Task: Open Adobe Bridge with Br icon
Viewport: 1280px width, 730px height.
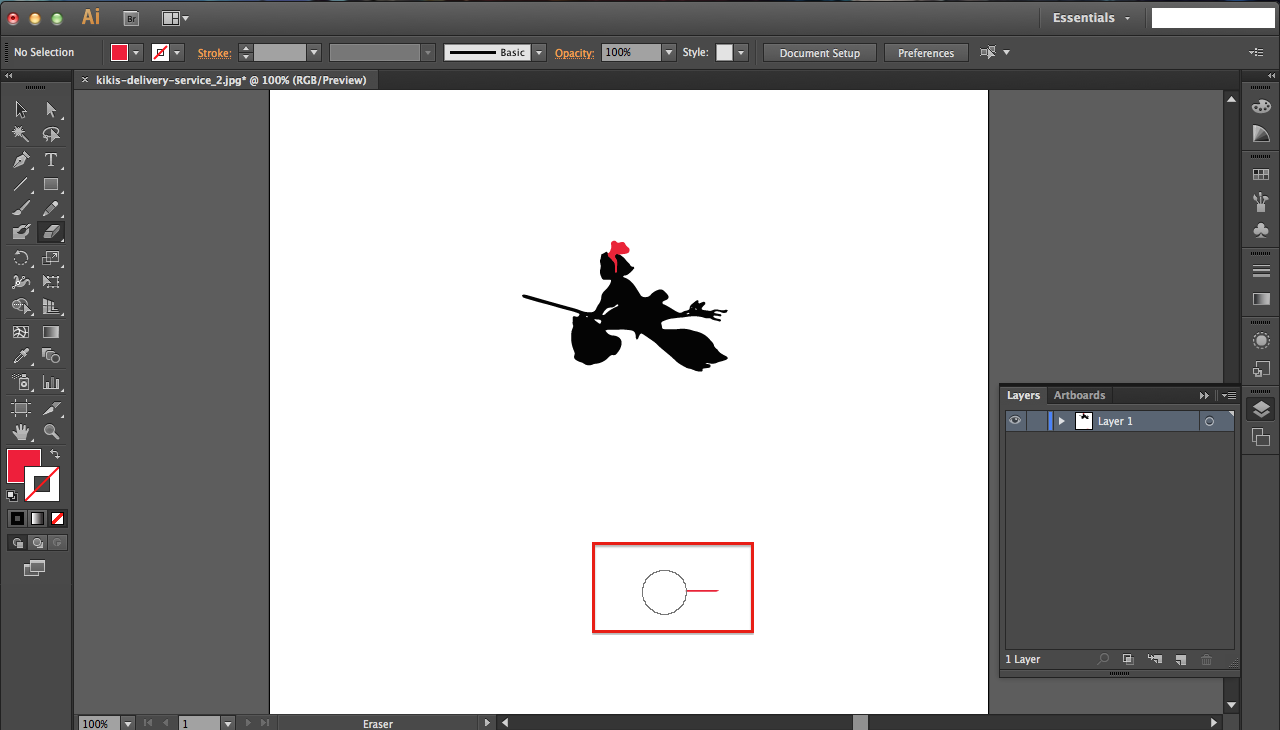Action: coord(130,18)
